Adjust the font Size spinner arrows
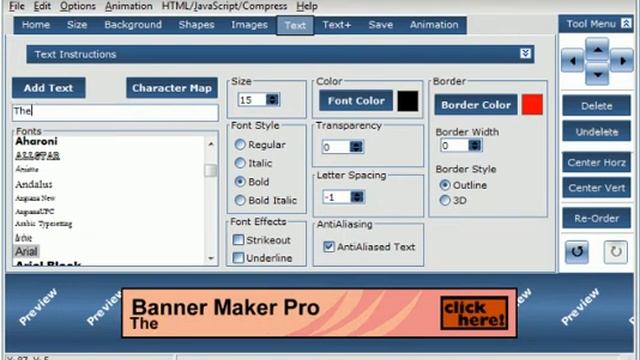Viewport: 640px width, 360px height. pyautogui.click(x=272, y=100)
